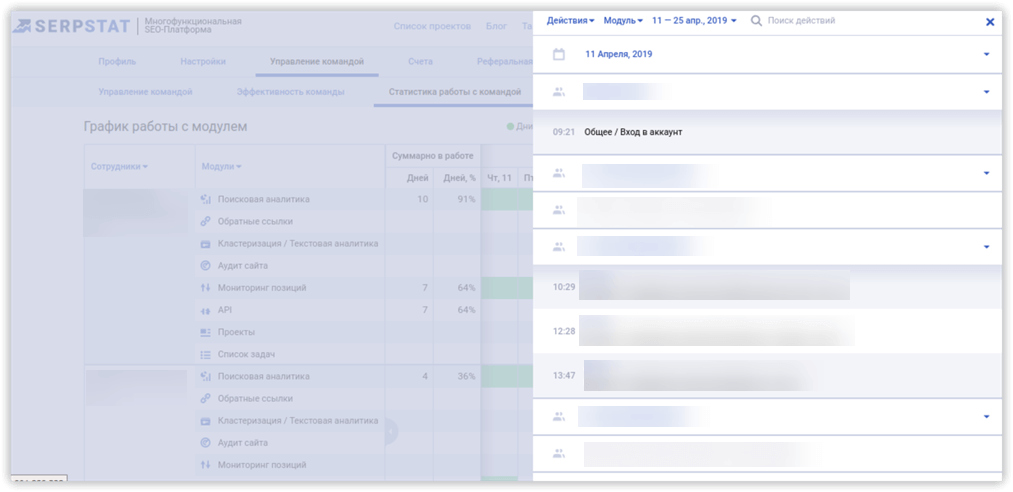Click the calendar icon beside 11 Апреля, 2019
The width and height of the screenshot is (1013, 492).
coord(559,54)
